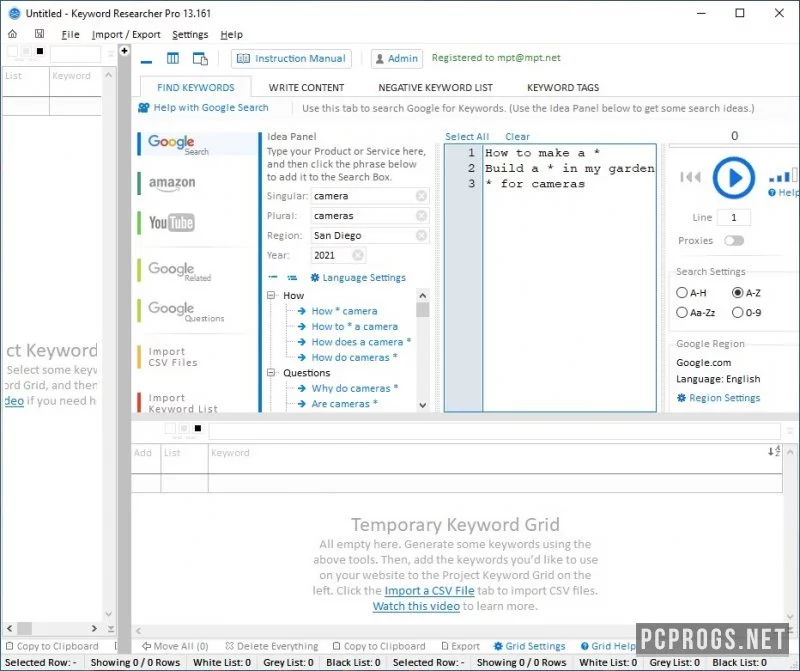Click the Line number input field
800x671 pixels.
pyautogui.click(x=734, y=217)
